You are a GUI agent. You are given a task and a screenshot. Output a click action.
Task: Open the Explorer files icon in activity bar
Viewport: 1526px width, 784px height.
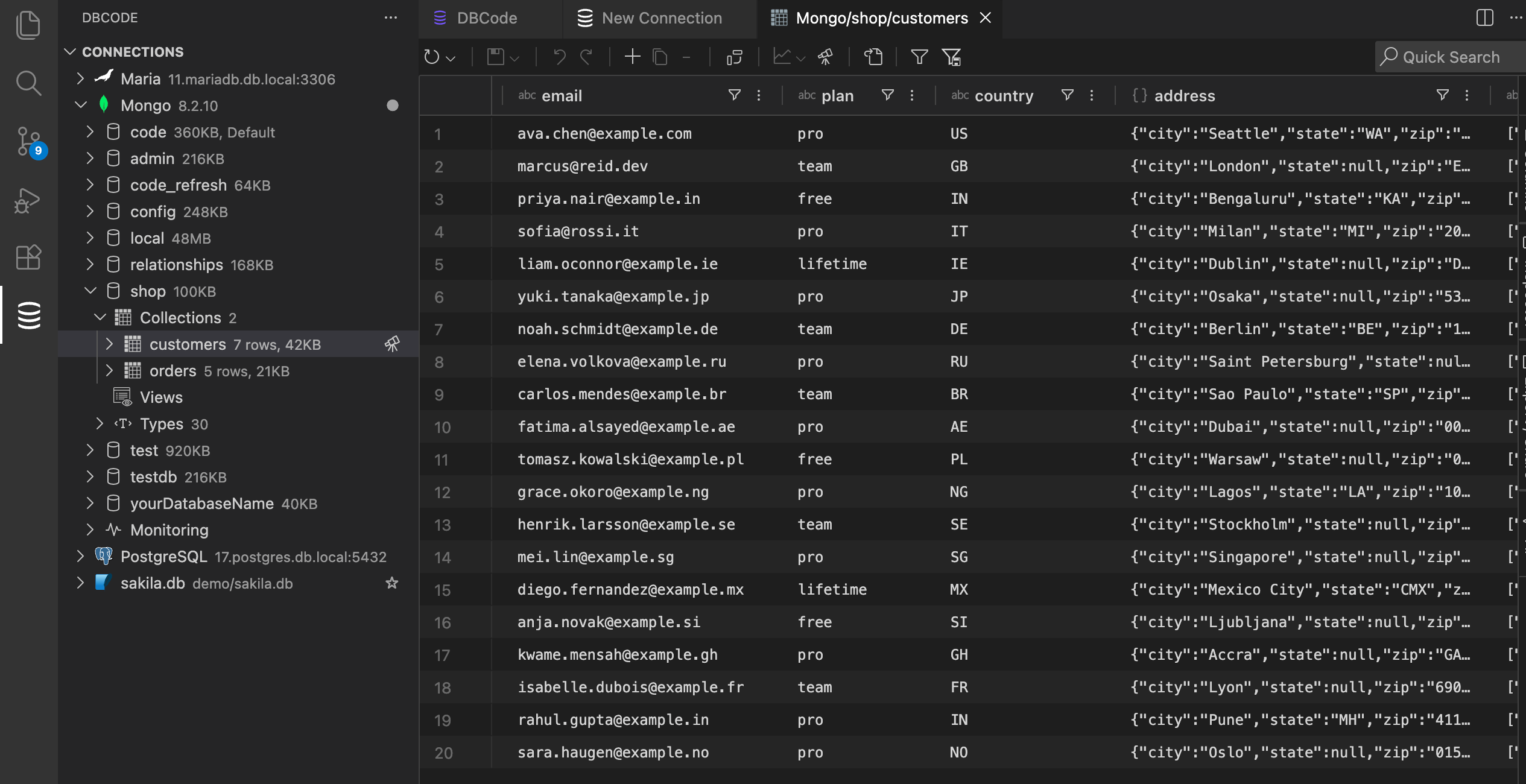pos(28,25)
